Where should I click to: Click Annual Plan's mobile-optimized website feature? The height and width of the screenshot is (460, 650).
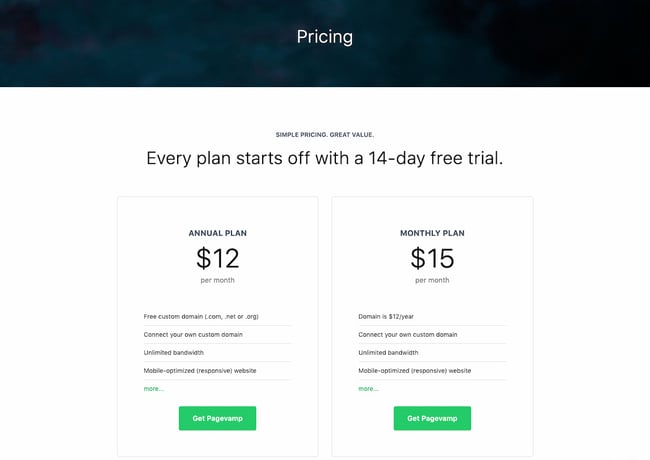[200, 370]
